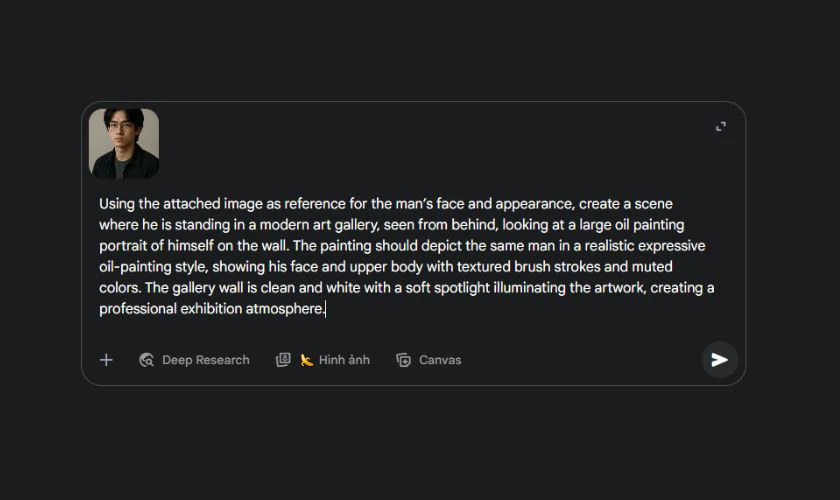This screenshot has width=840, height=500.
Task: Expand the prompt box to full screen
Action: click(x=720, y=127)
